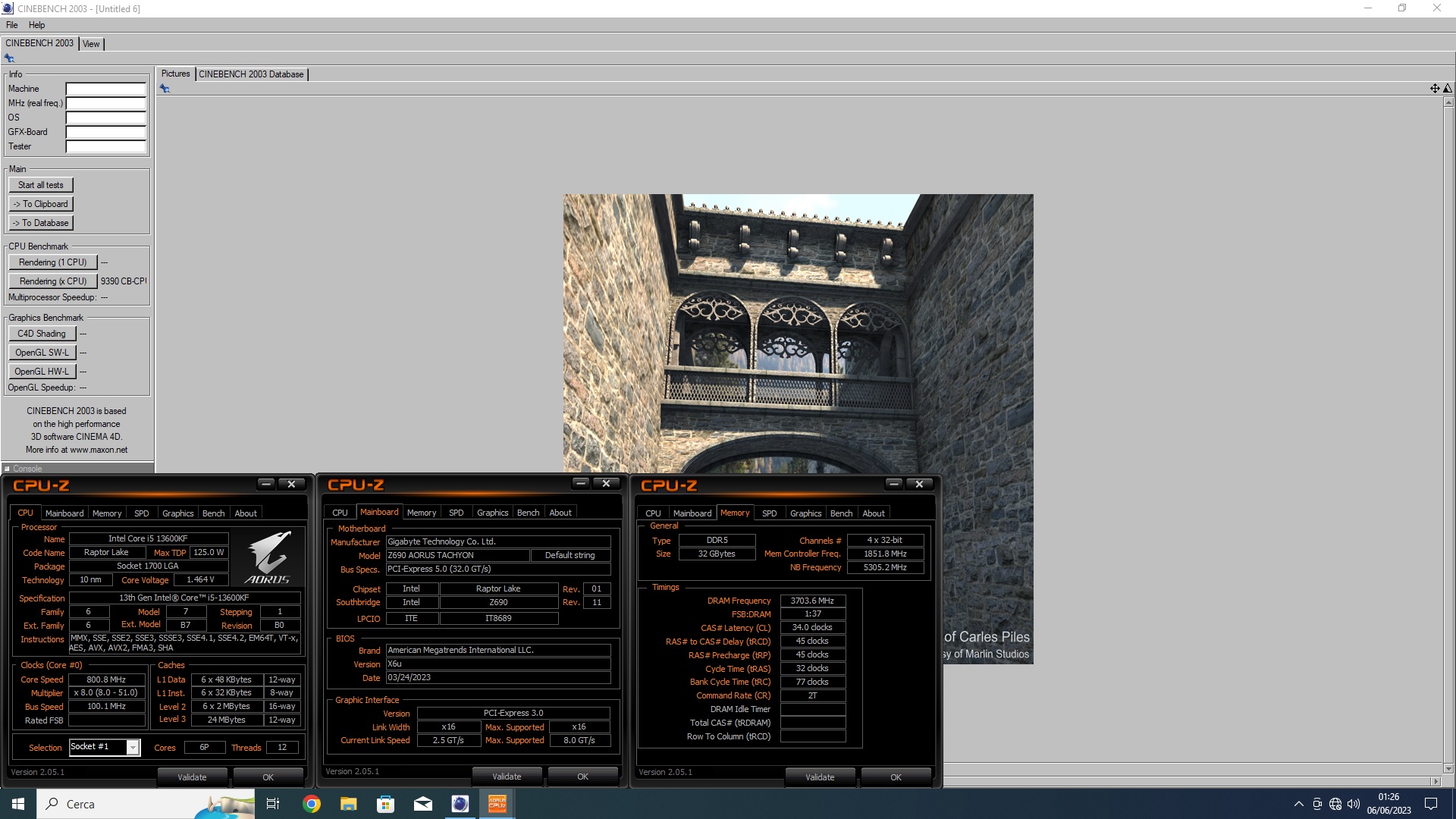
Task: Close the first CPU-Z window (CPU tab)
Action: (x=291, y=484)
